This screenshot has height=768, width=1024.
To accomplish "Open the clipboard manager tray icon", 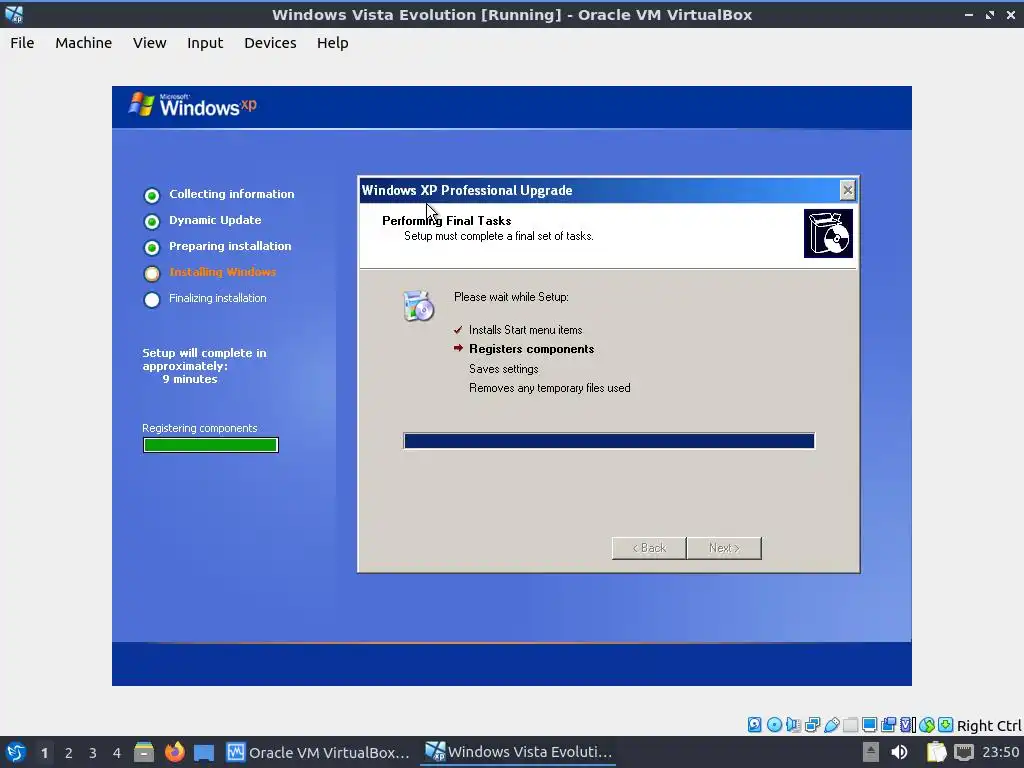I will (936, 752).
